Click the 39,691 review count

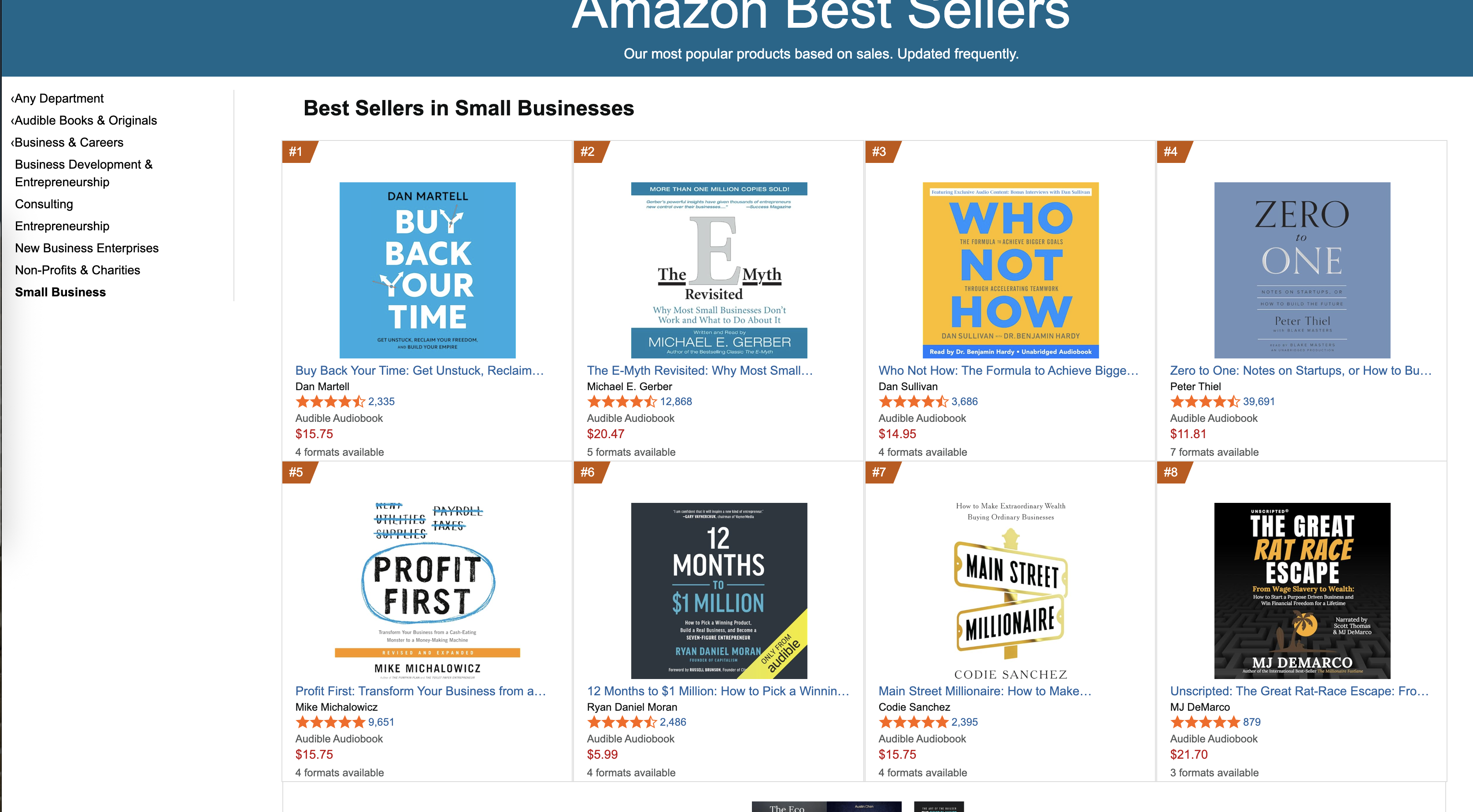tap(1258, 402)
